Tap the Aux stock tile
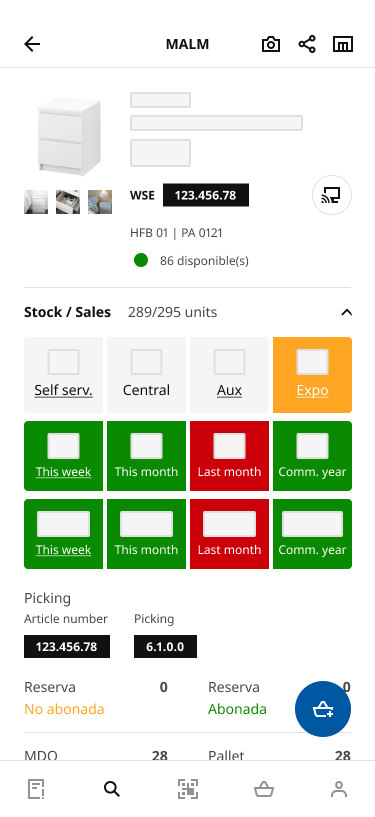Screen dimensions: 375x817 pos(230,375)
